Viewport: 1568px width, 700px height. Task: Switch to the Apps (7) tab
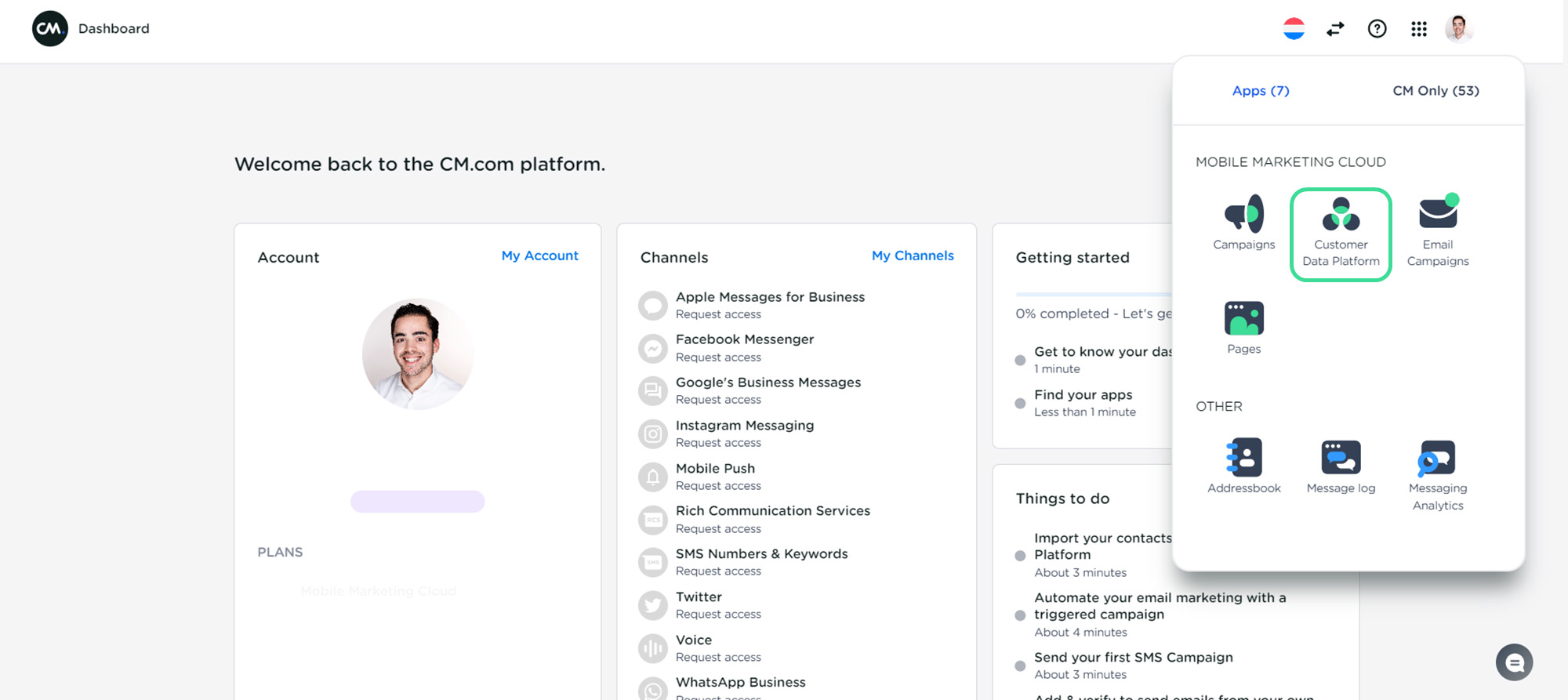point(1260,91)
